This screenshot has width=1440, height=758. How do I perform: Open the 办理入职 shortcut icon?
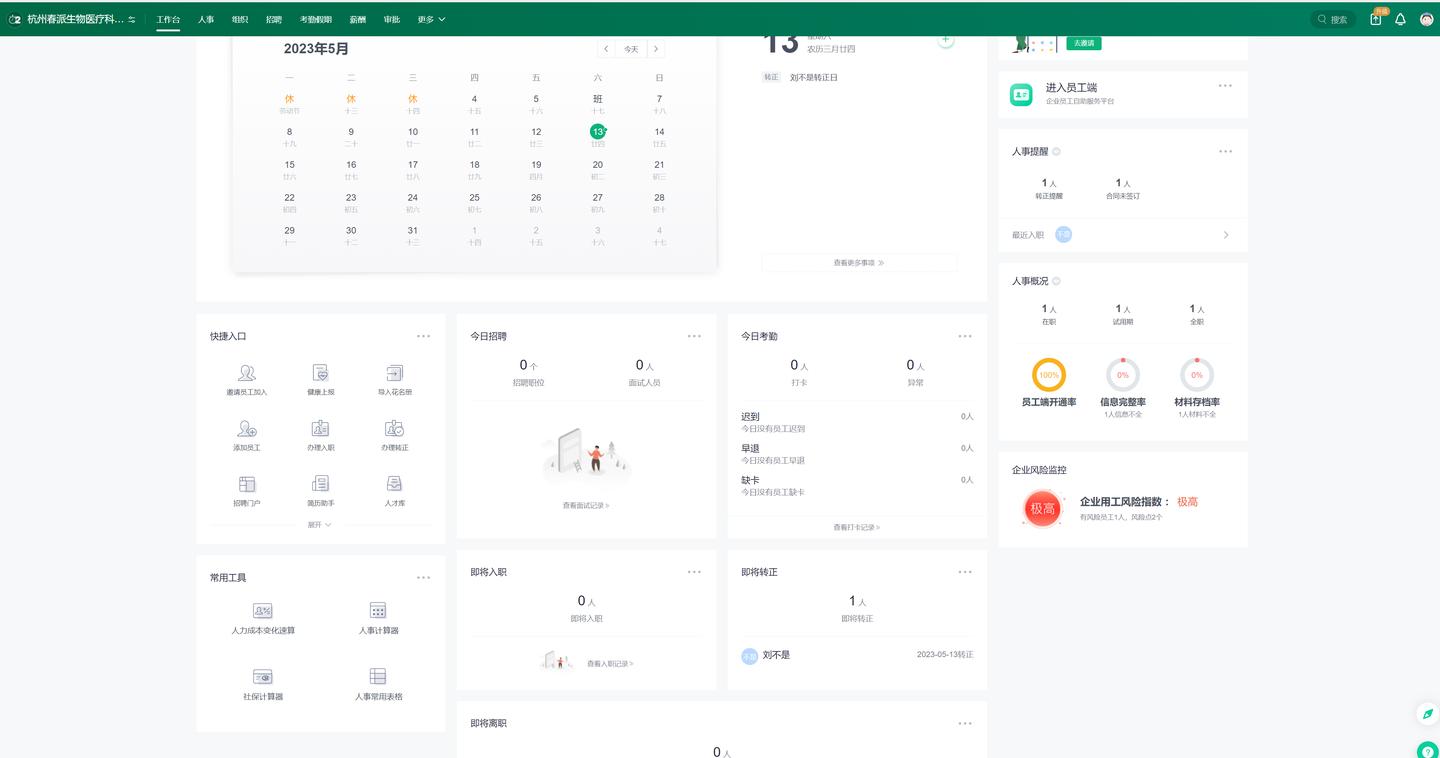pyautogui.click(x=320, y=429)
